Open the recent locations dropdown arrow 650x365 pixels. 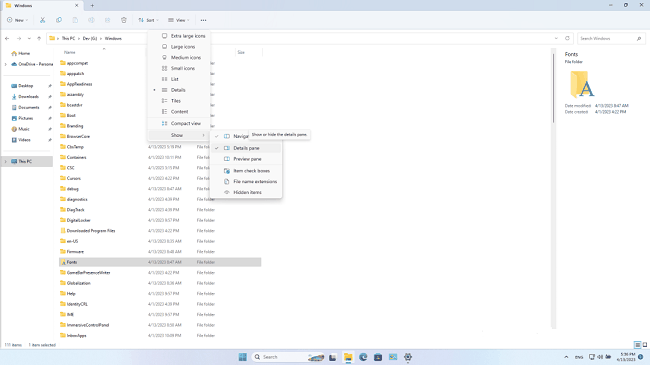(x=29, y=38)
